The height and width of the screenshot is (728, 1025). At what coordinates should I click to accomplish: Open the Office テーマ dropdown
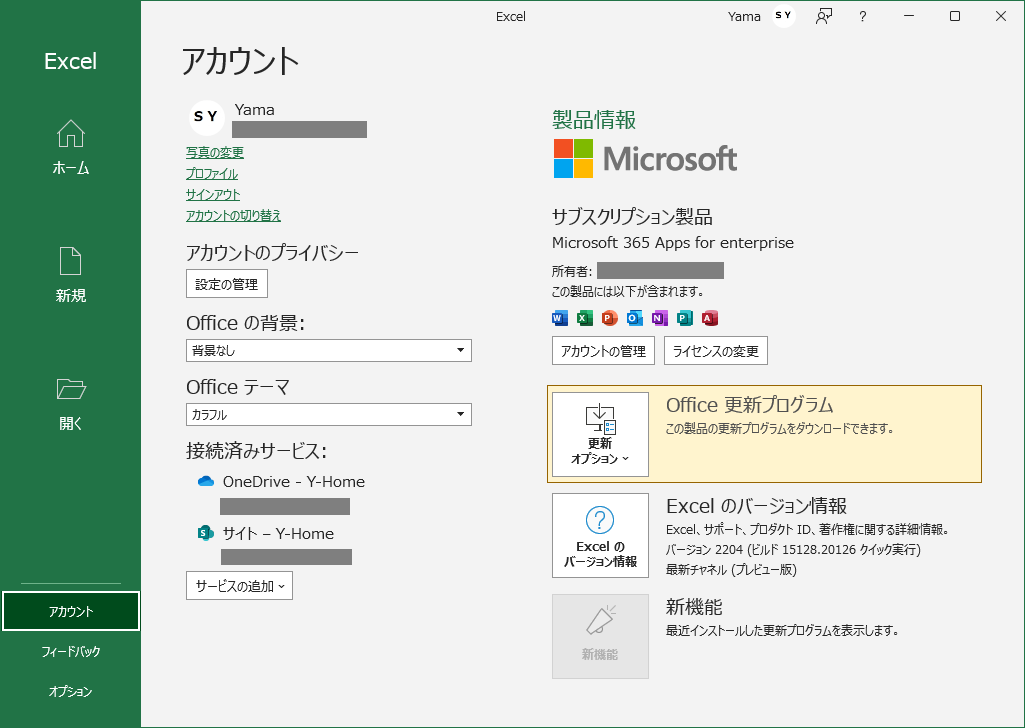coord(329,414)
